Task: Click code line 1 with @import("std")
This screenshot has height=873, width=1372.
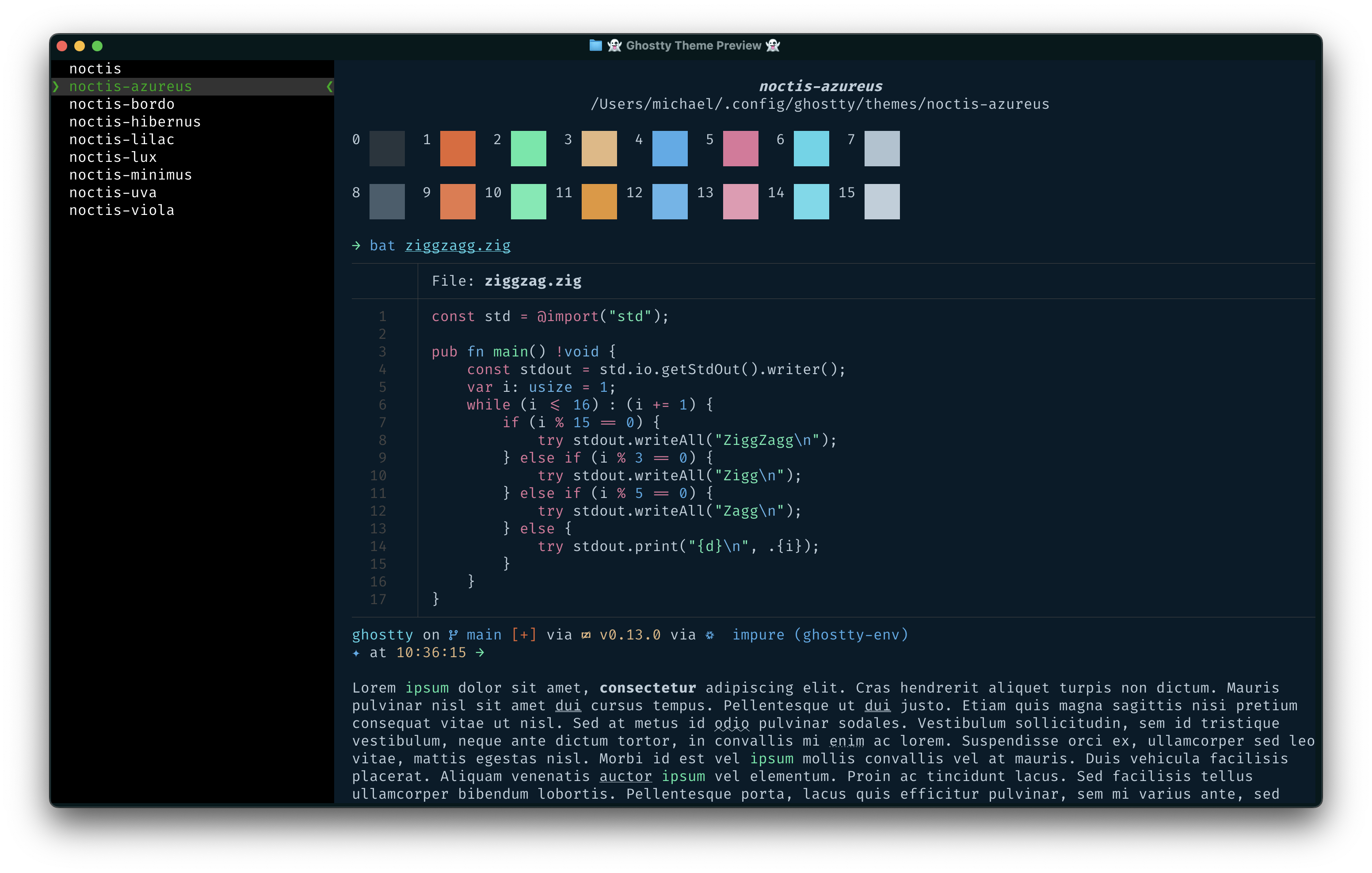Action: point(550,316)
